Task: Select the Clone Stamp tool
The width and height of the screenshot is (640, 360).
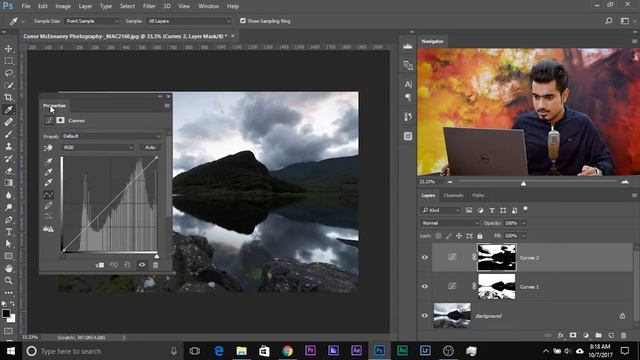Action: [x=9, y=146]
